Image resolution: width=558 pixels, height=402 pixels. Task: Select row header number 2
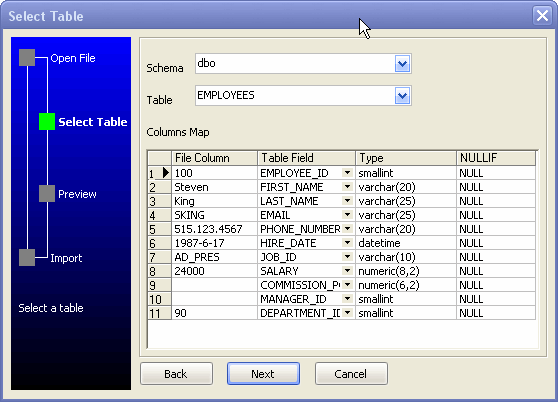pos(159,187)
